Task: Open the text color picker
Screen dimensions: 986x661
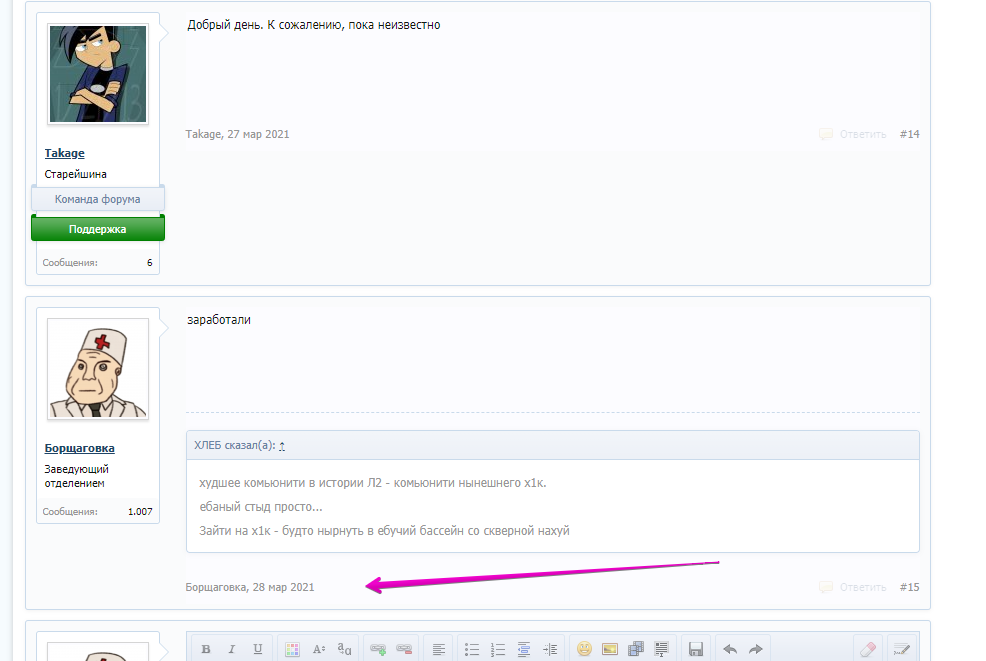Action: pyautogui.click(x=292, y=649)
